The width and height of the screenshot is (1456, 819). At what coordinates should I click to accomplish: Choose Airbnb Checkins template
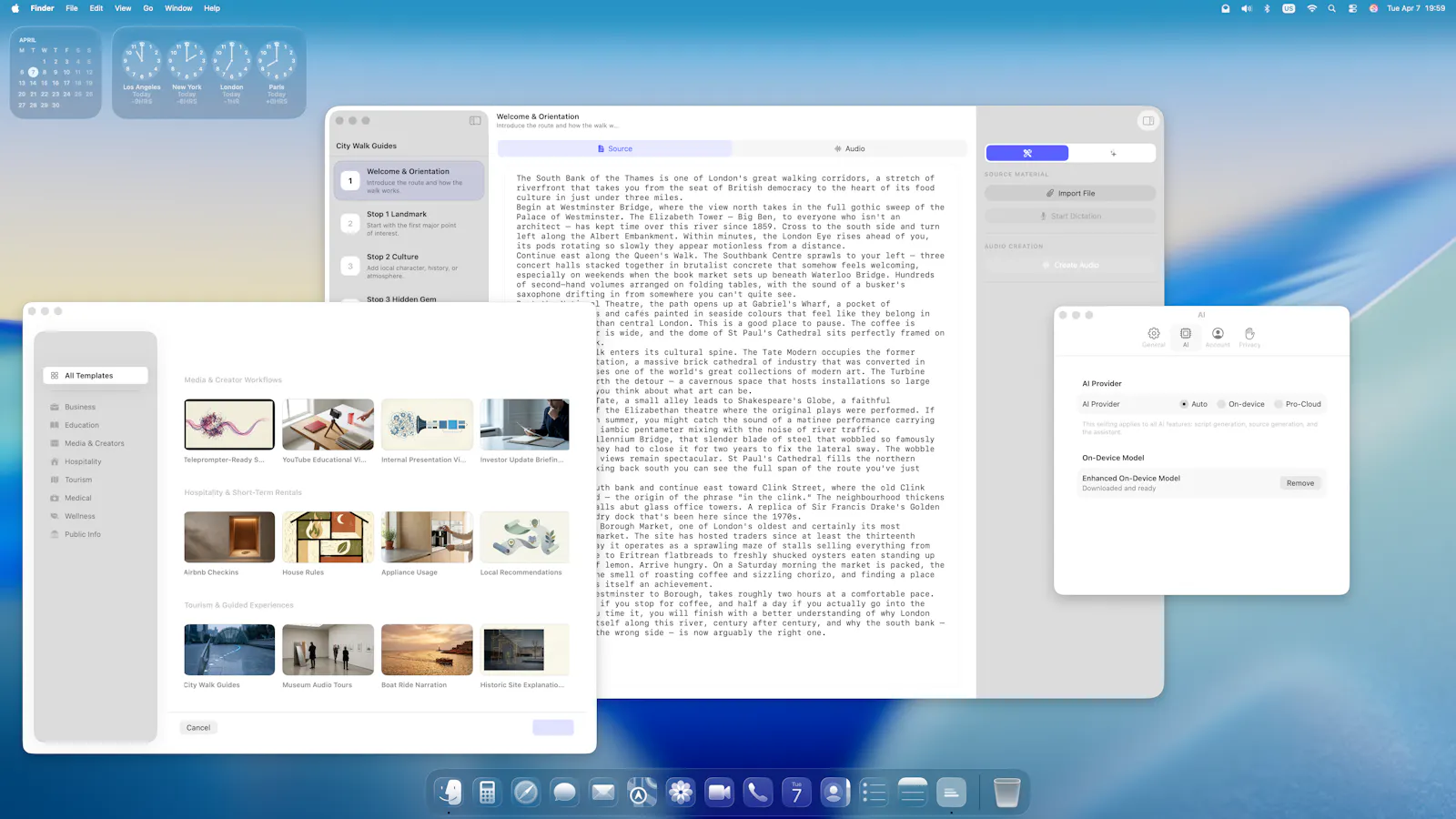(x=229, y=537)
